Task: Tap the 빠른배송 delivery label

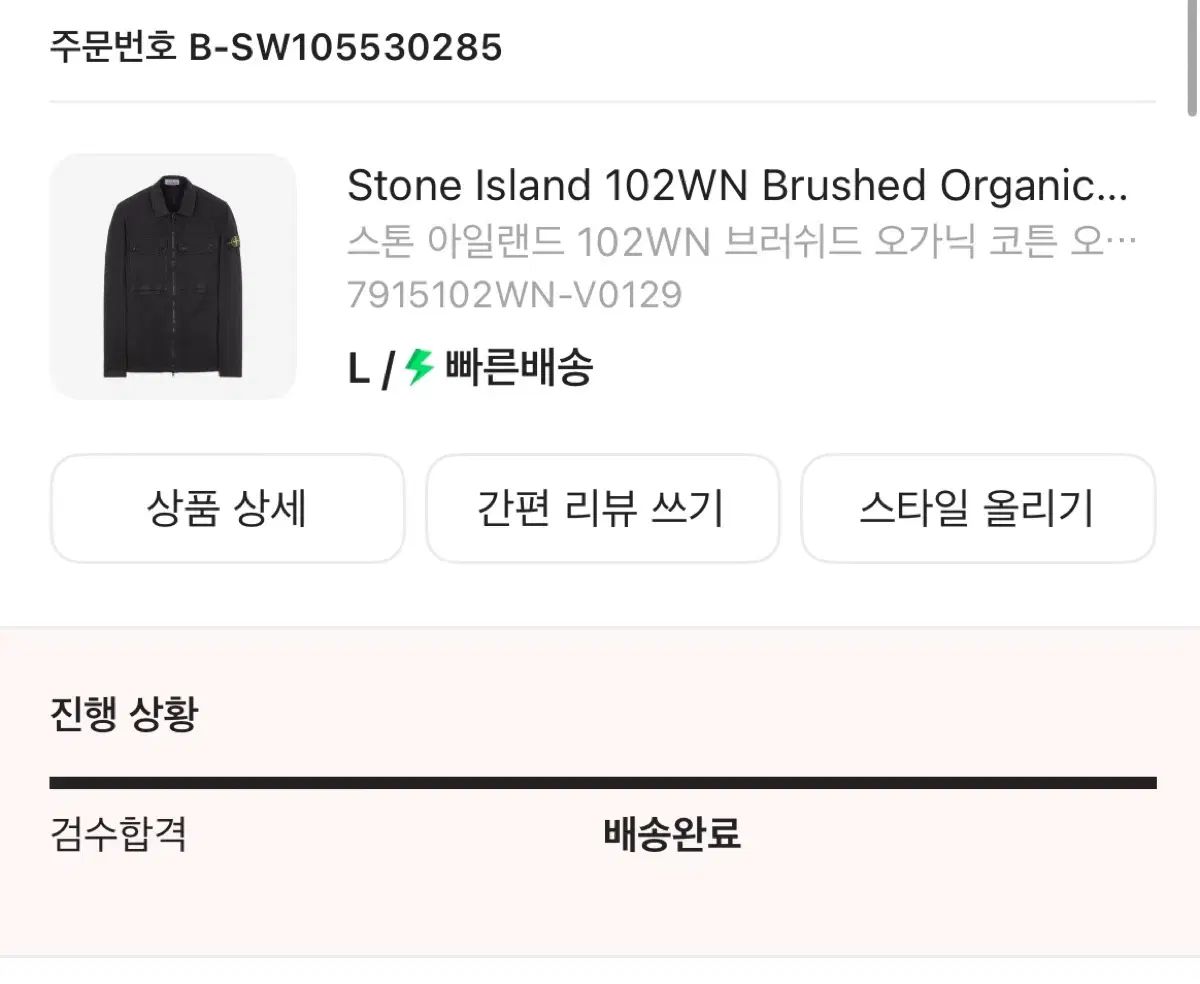Action: (x=519, y=368)
